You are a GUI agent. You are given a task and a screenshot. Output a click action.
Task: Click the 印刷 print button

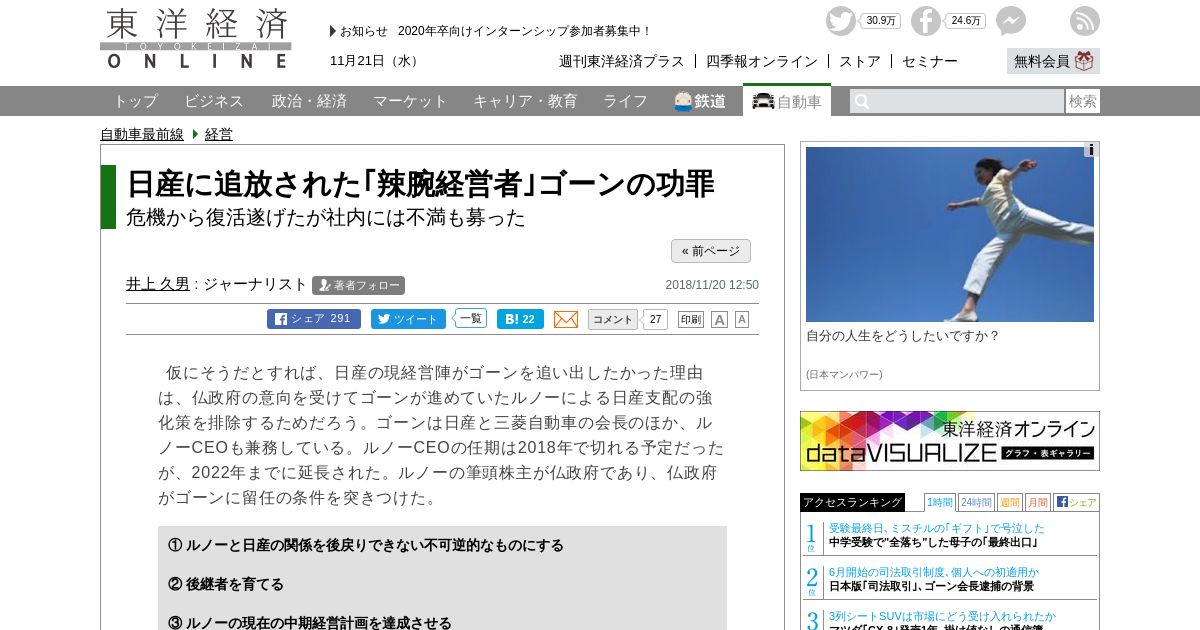[691, 319]
